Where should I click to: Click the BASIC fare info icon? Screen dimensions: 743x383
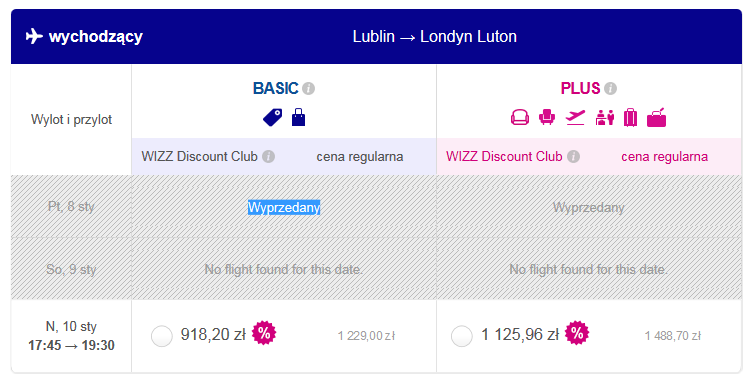coord(308,89)
